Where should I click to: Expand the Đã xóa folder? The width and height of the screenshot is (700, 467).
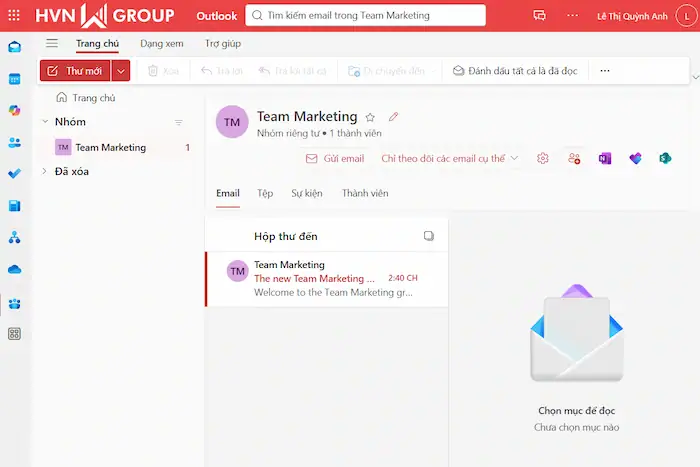click(44, 172)
